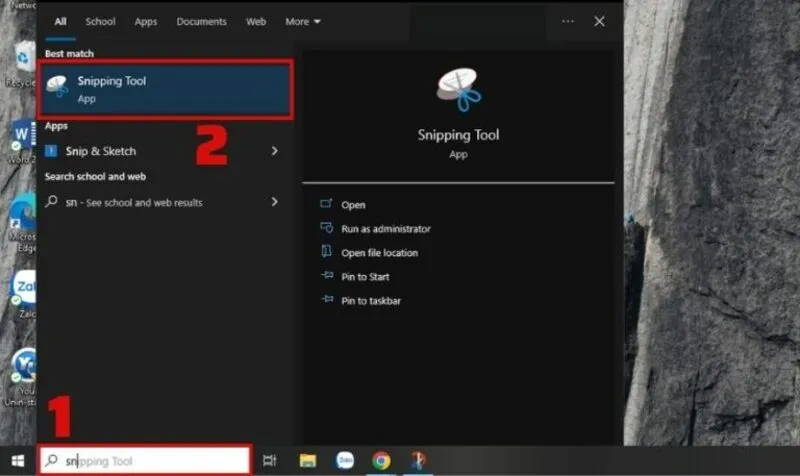Open the Zalo desktop shortcut
800x476 pixels.
[23, 293]
